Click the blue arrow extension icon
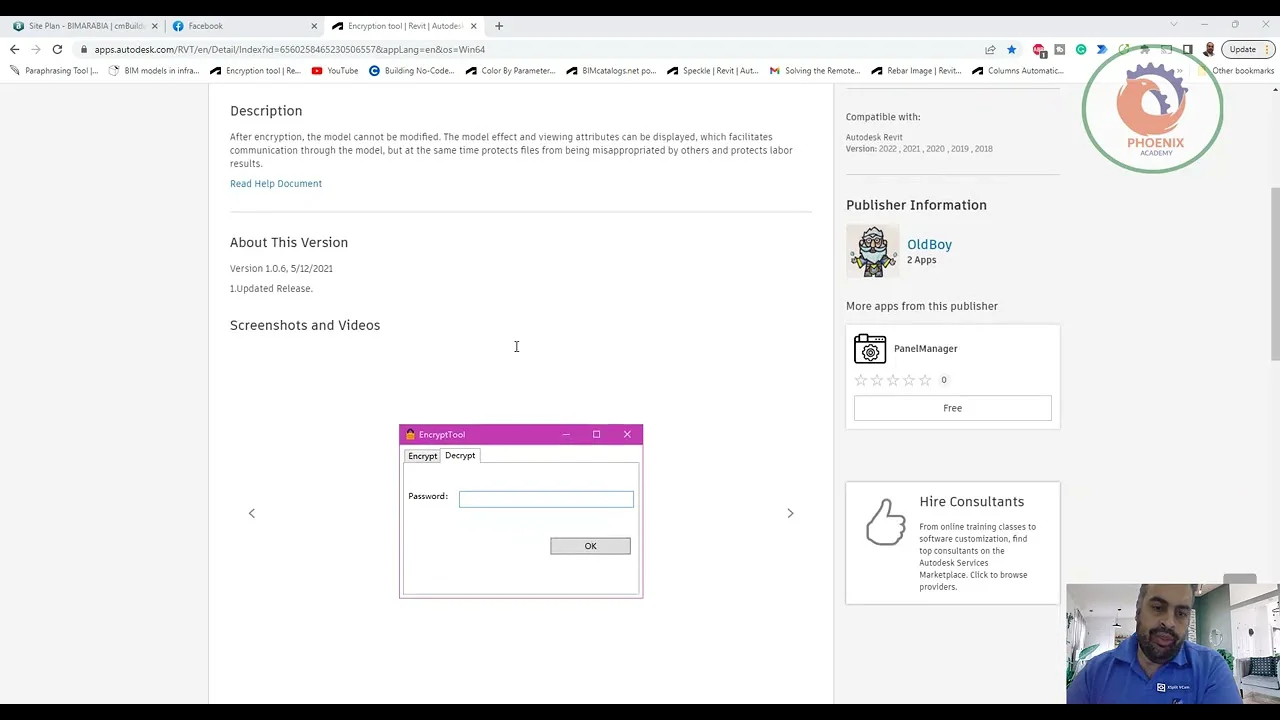 click(1102, 49)
